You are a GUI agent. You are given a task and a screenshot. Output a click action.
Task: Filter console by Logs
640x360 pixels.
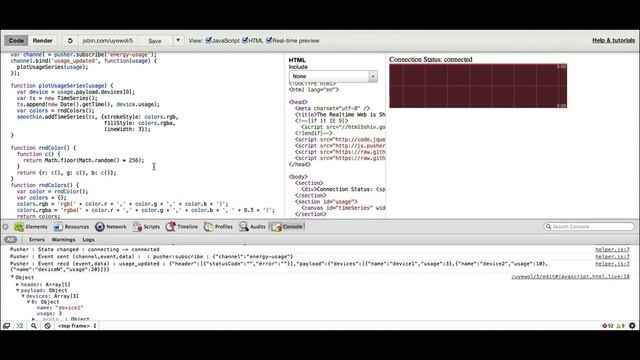click(x=88, y=240)
